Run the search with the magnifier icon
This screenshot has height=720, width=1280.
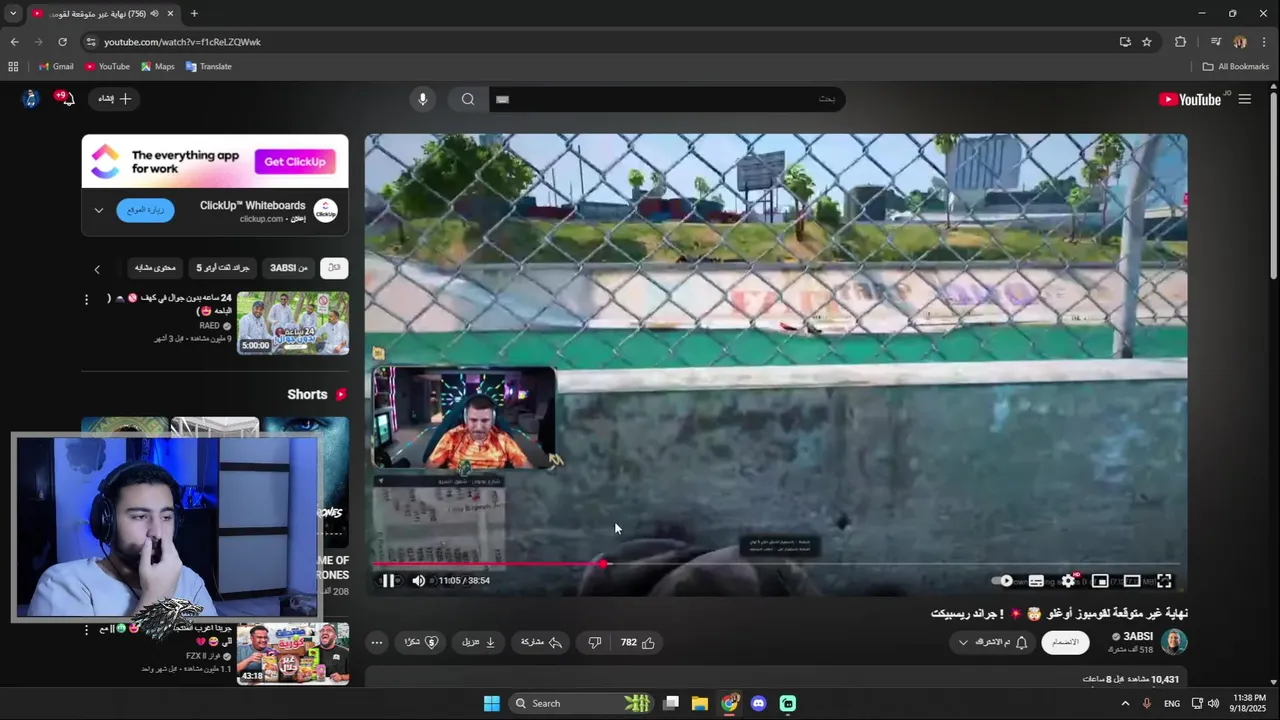point(468,99)
